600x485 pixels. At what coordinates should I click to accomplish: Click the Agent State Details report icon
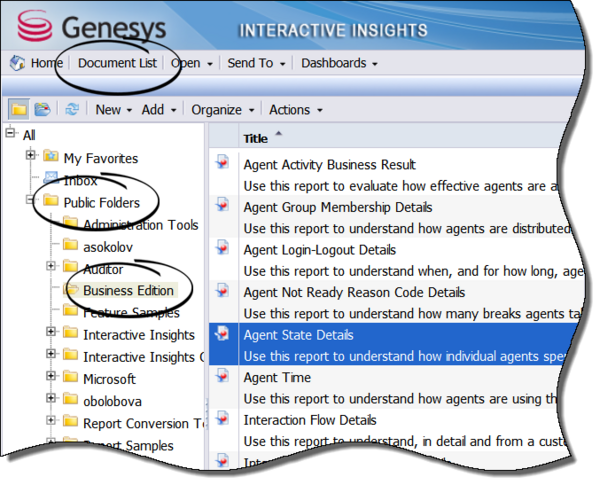coord(222,333)
